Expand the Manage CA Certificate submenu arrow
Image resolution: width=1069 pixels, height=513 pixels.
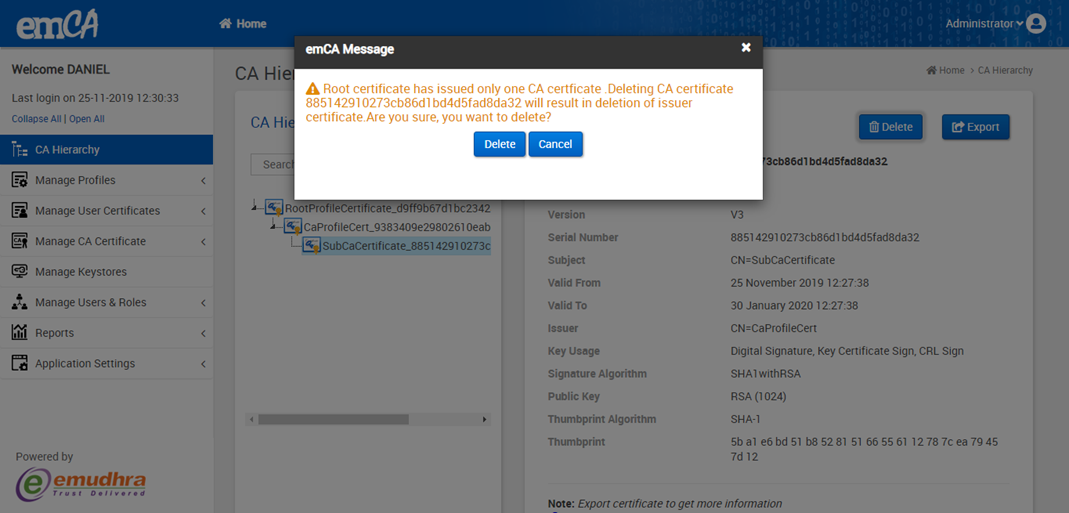(203, 242)
